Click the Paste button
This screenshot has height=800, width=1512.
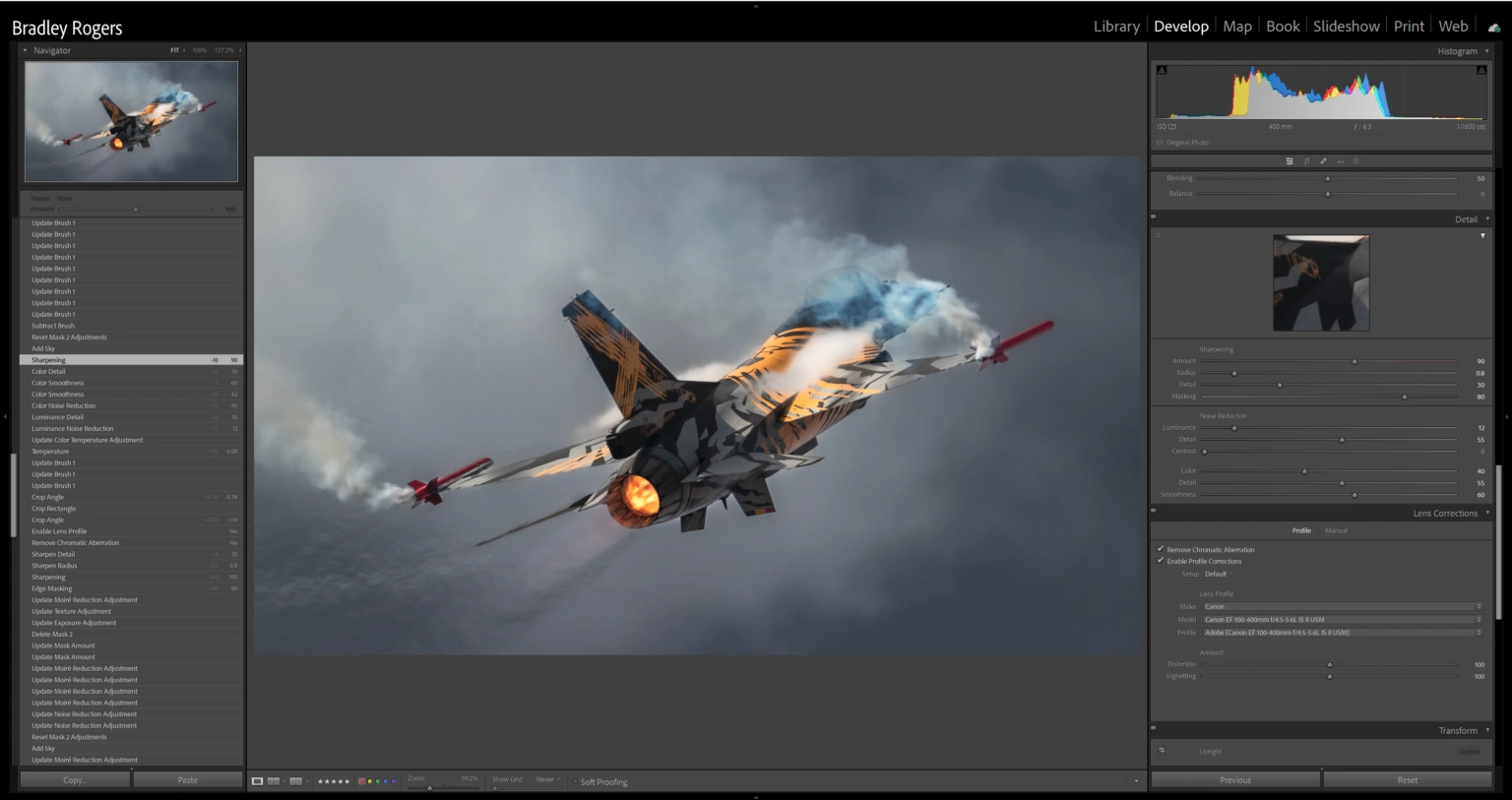pos(188,779)
